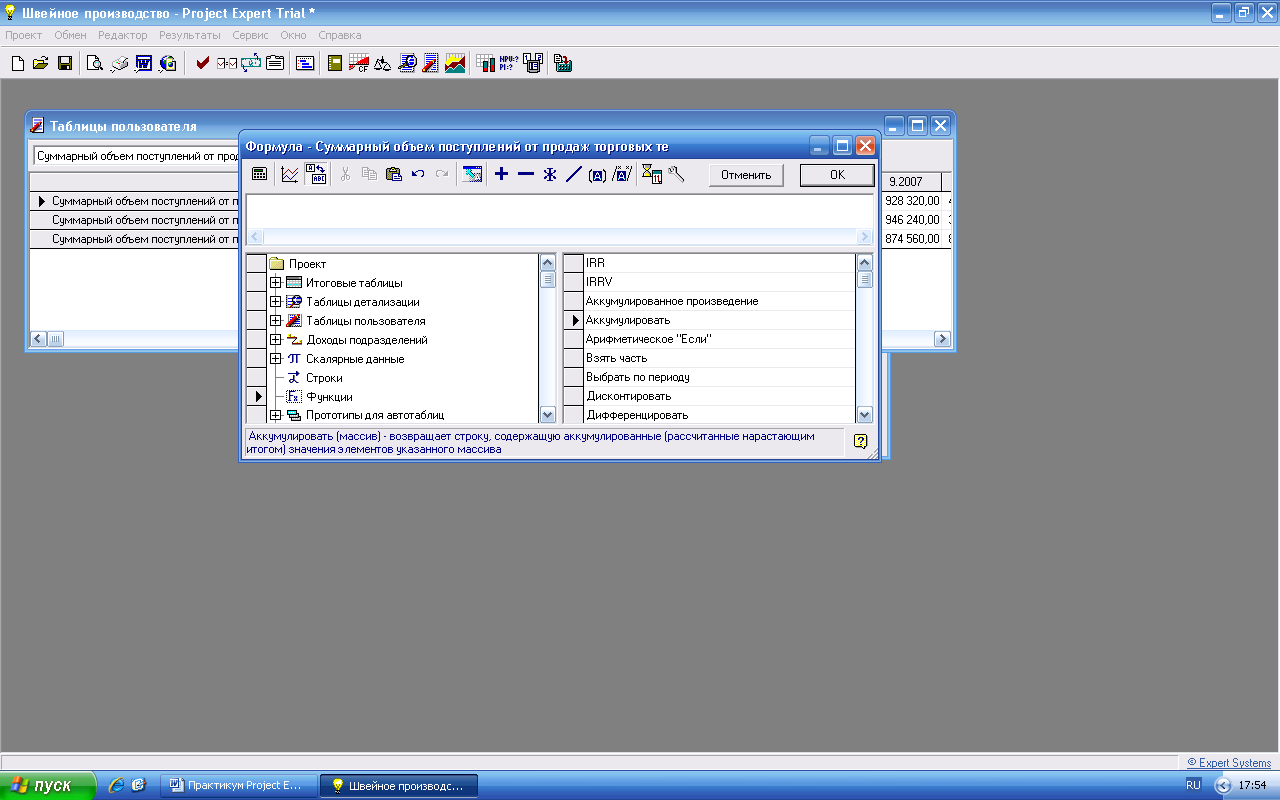
Task: Select the Строки tree item
Action: click(x=324, y=378)
